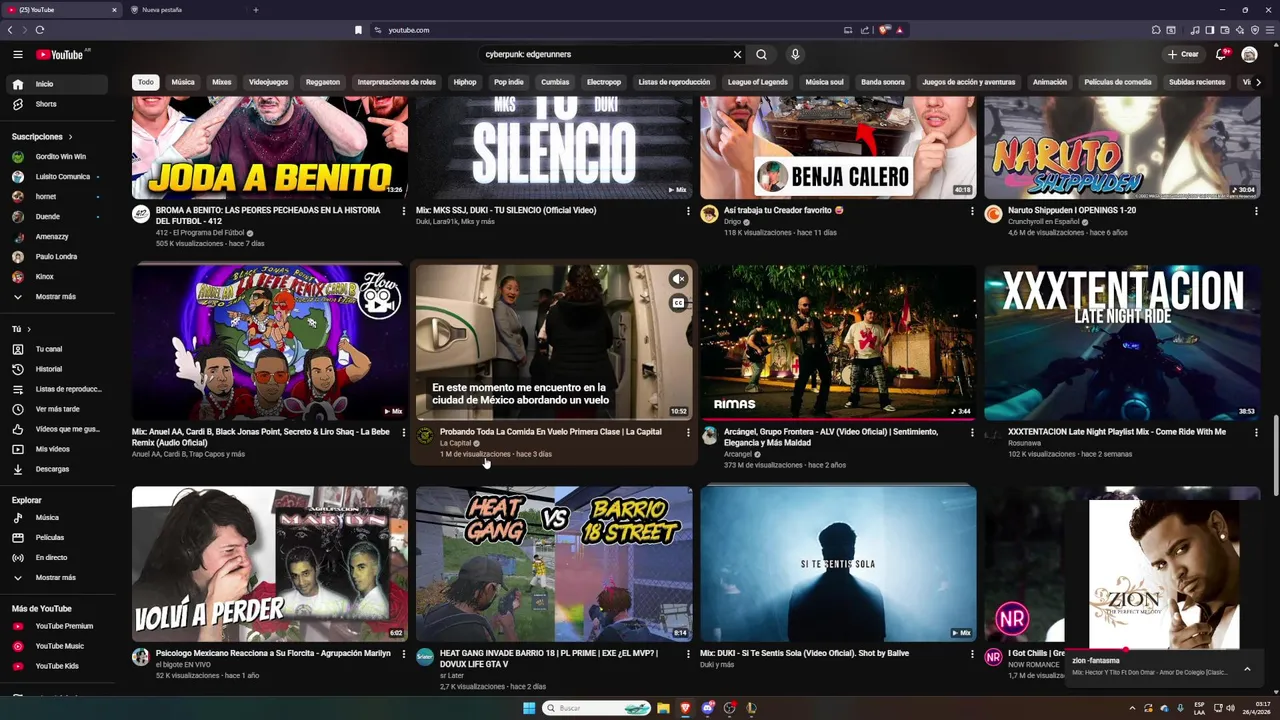This screenshot has height=720, width=1280.
Task: Open the YouTube hamburger guide menu
Action: (18, 54)
